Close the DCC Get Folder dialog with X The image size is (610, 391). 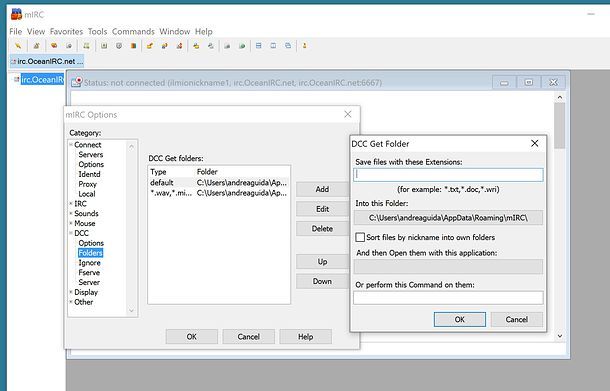coord(535,144)
